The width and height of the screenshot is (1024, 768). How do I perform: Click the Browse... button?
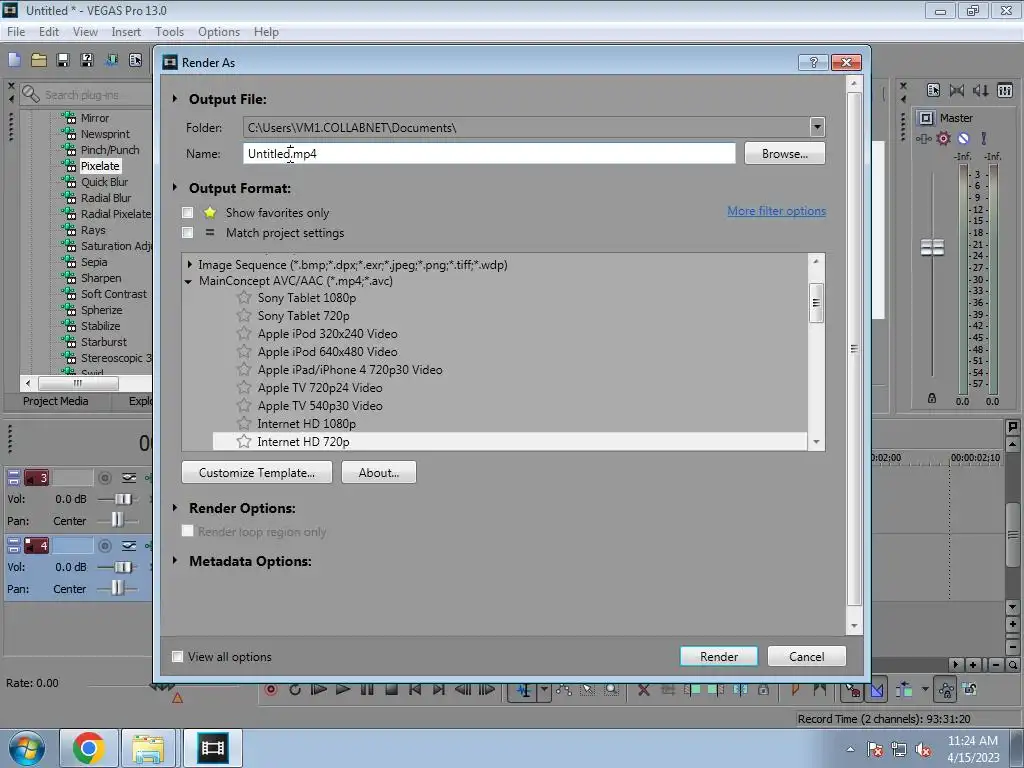coord(784,153)
